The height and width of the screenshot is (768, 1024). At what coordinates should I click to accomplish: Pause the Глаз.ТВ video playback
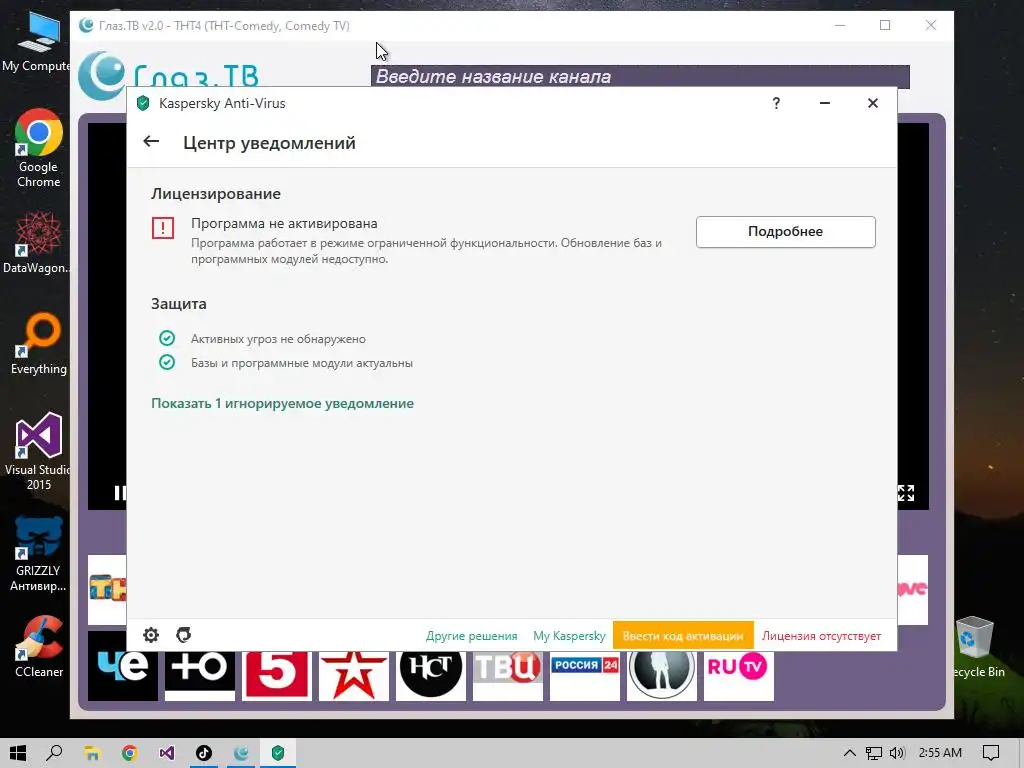119,492
